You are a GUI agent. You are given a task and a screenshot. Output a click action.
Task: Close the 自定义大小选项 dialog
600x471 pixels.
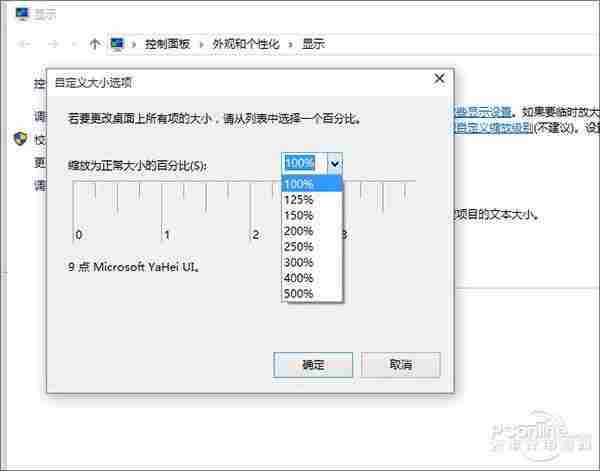coord(439,79)
